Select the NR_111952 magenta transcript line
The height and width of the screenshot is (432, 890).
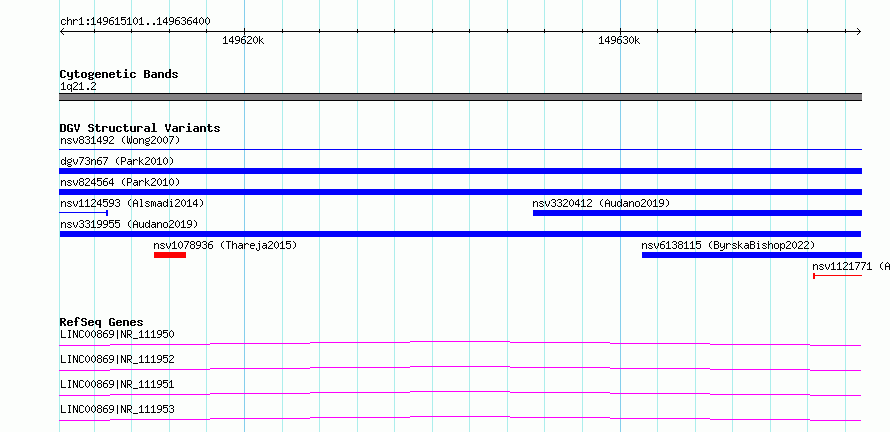click(460, 368)
